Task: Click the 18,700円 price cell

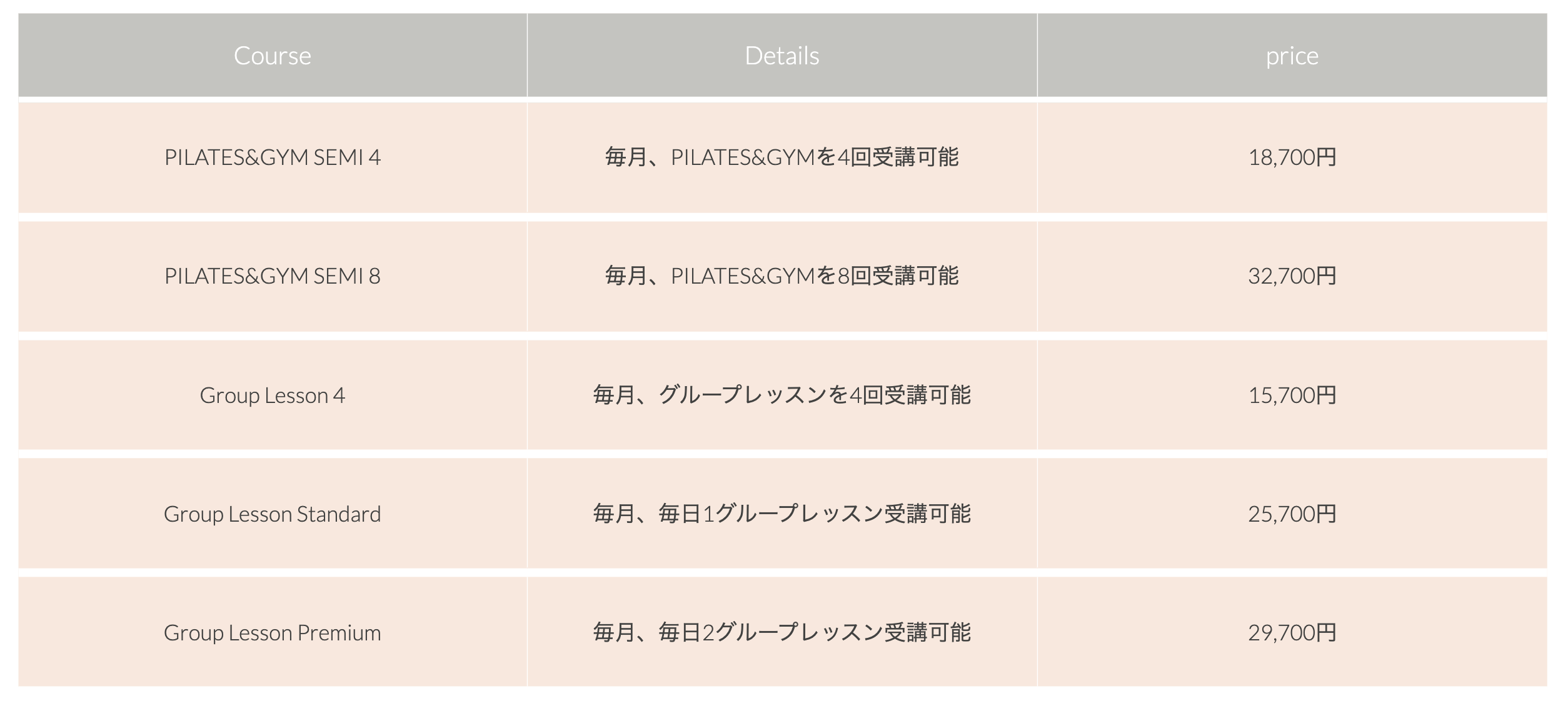Action: (x=1292, y=157)
